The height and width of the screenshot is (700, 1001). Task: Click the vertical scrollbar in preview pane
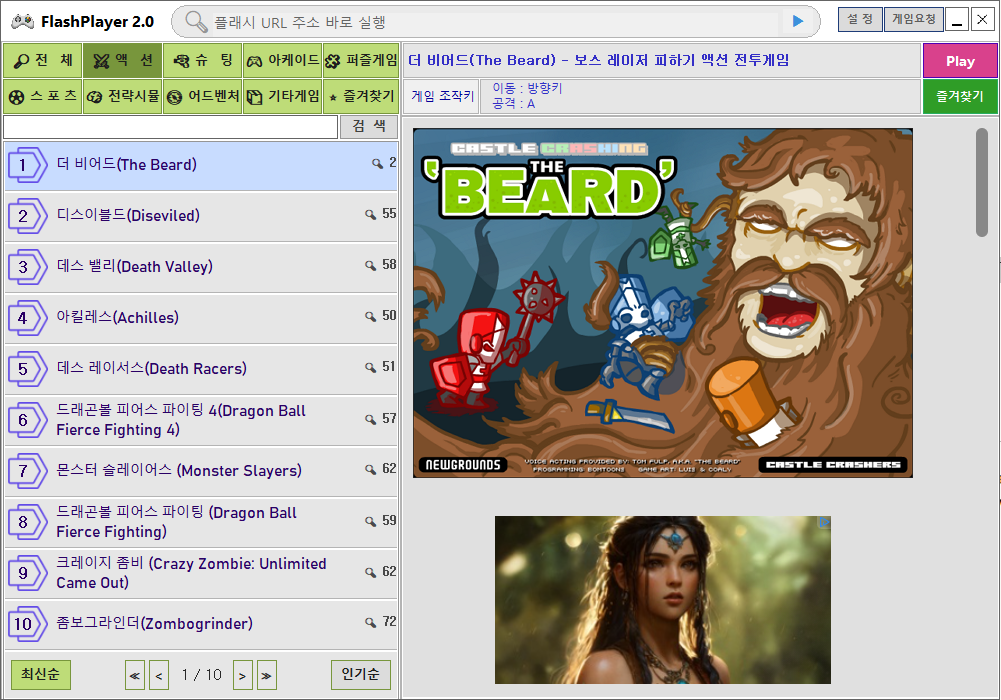pos(982,182)
